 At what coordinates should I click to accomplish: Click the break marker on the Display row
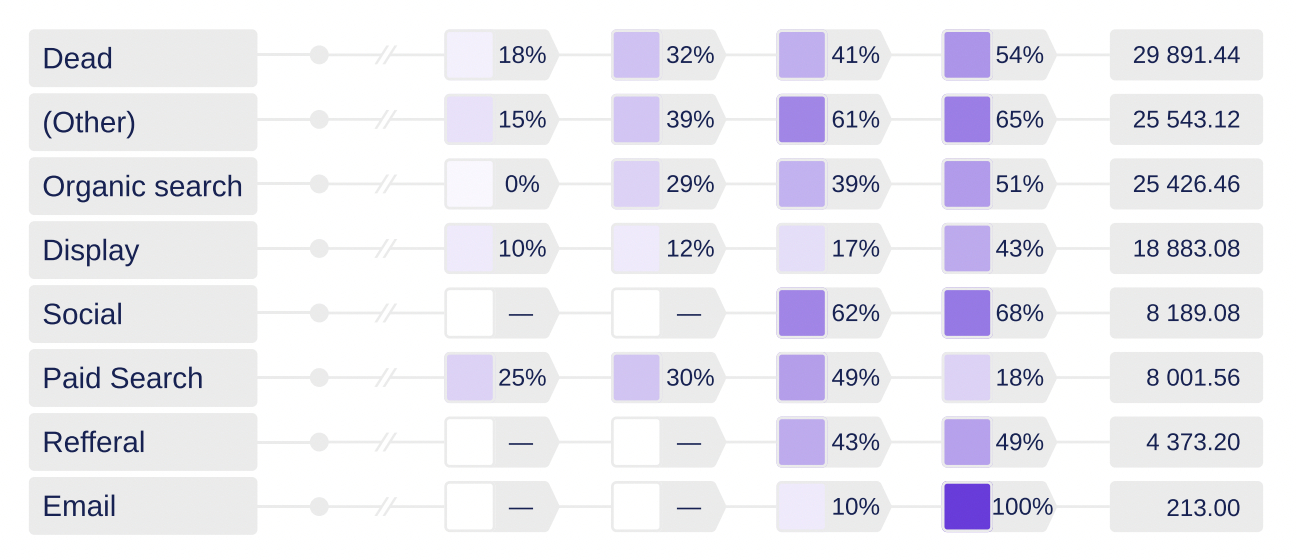(385, 250)
